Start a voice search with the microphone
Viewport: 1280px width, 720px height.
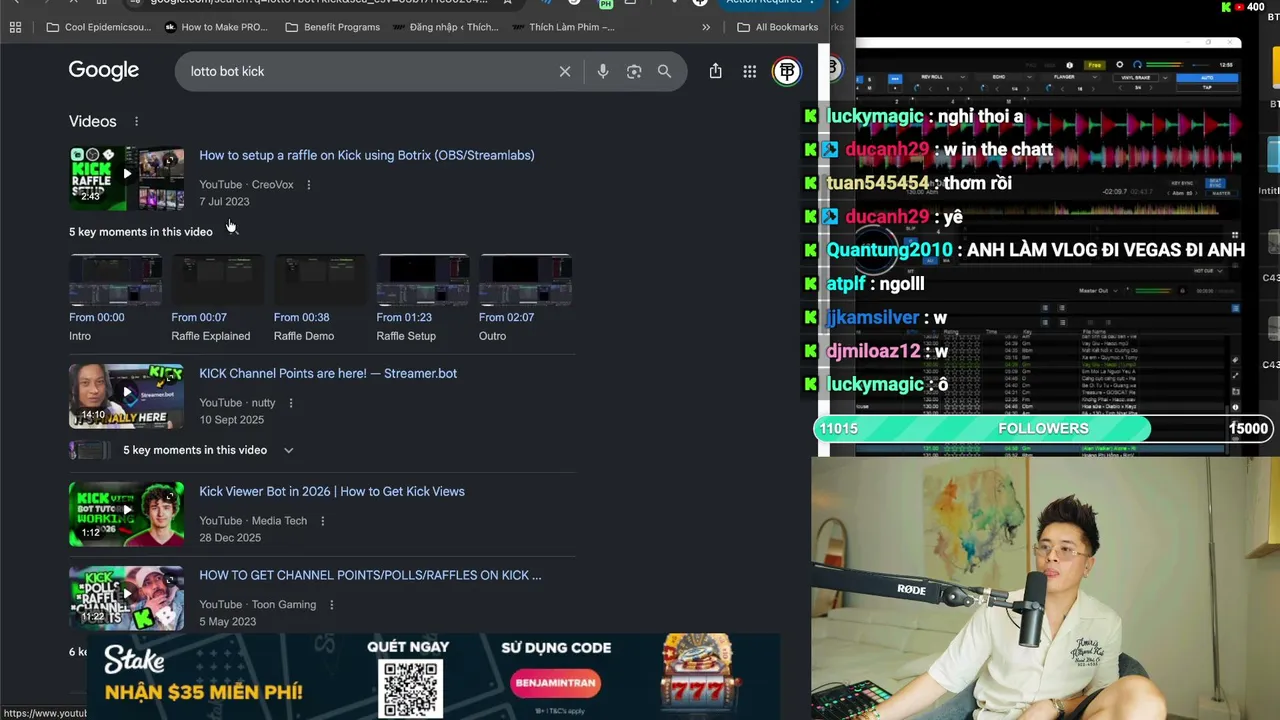click(602, 71)
